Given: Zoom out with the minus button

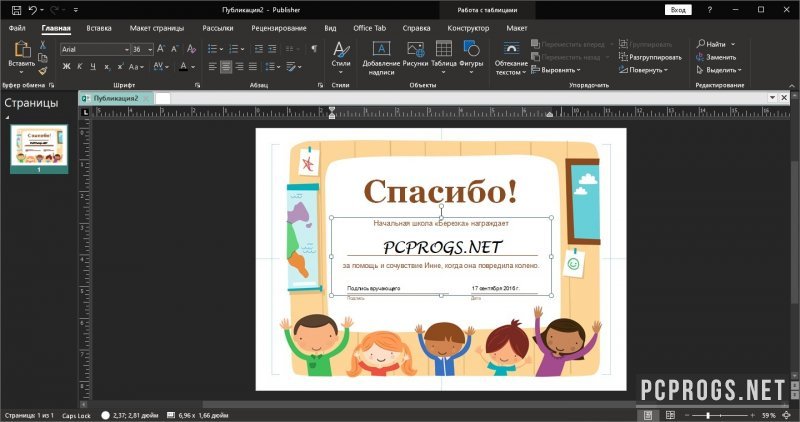Looking at the screenshot, I should pos(687,415).
